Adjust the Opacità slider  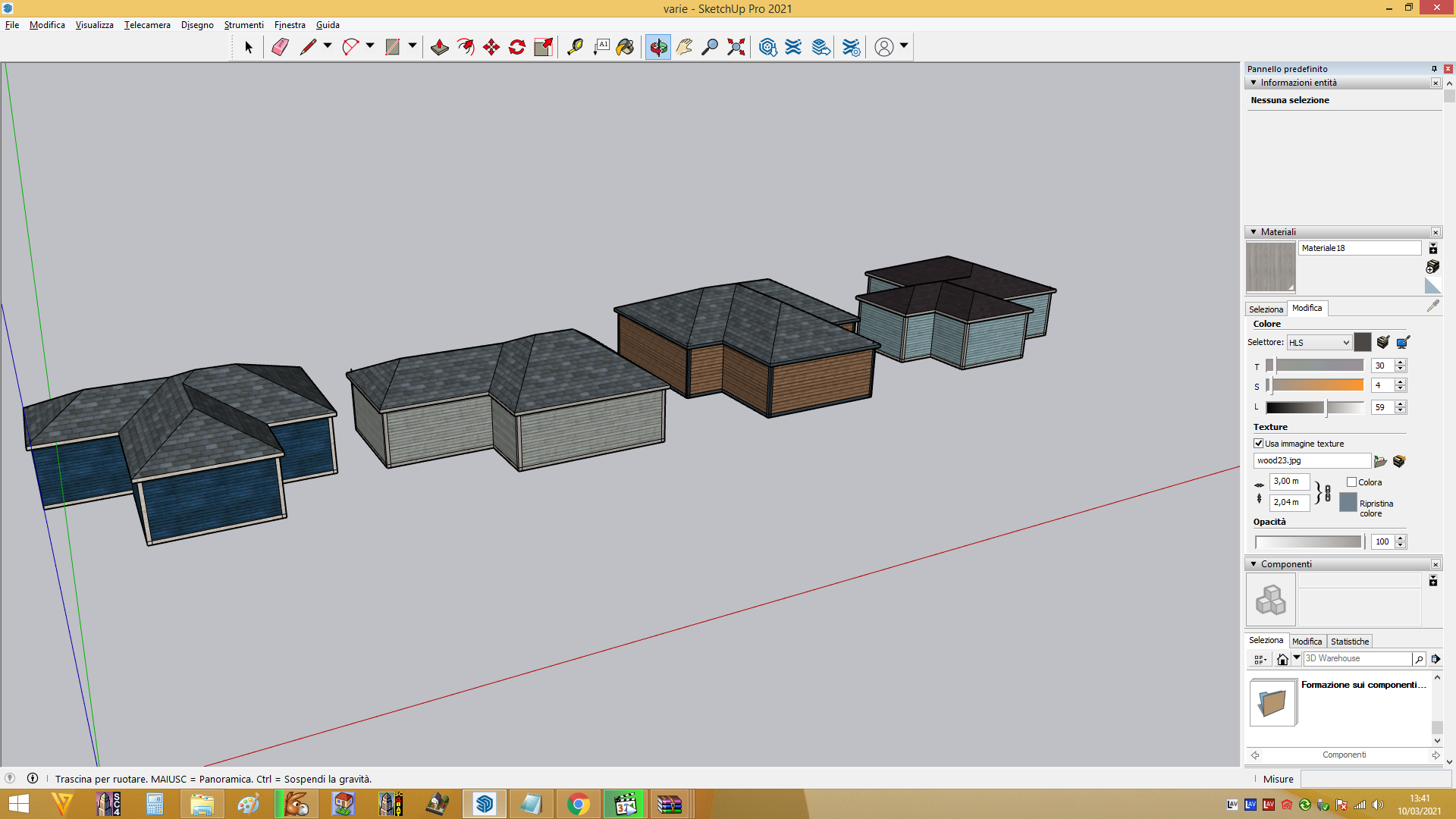1308,542
